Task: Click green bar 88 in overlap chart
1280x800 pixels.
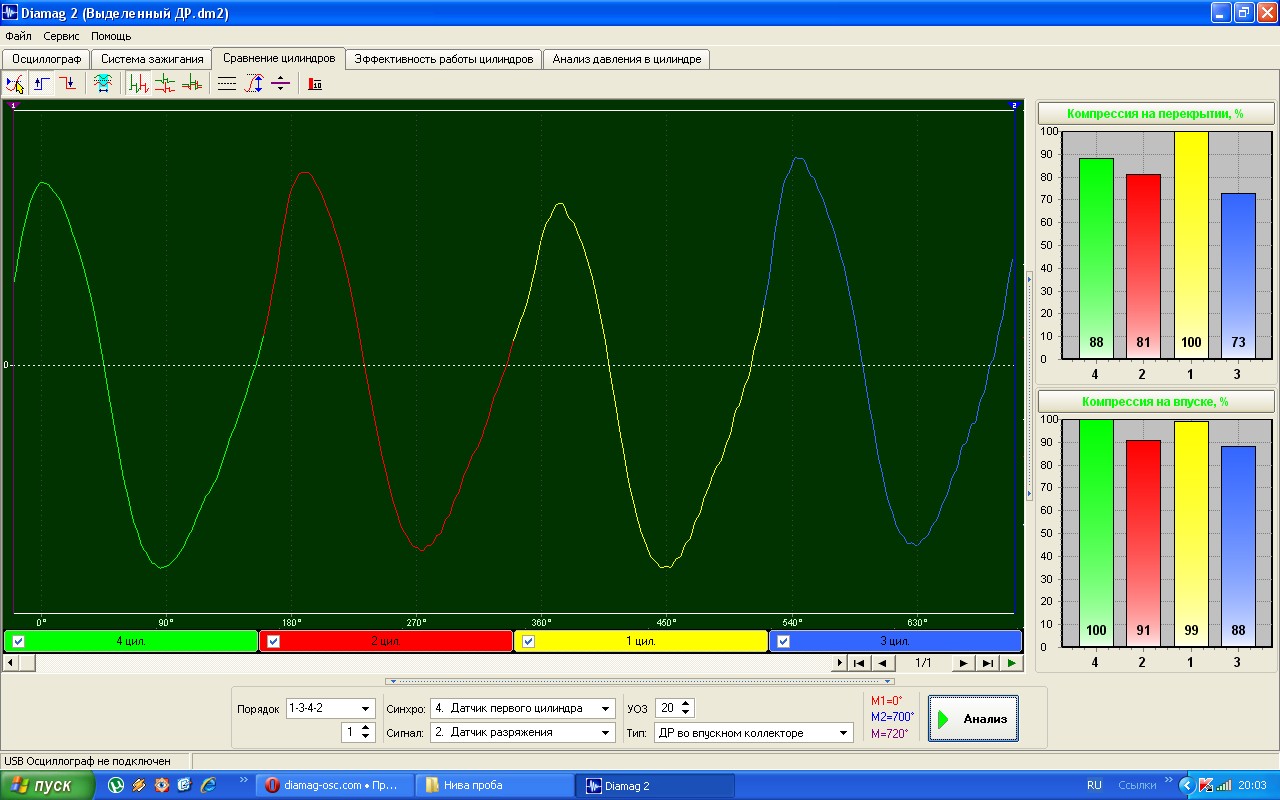Action: [x=1096, y=258]
